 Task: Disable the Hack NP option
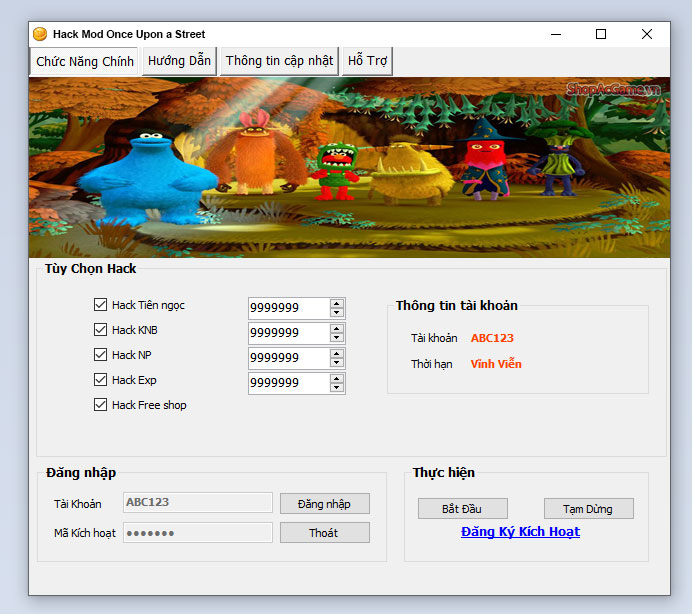click(x=100, y=355)
